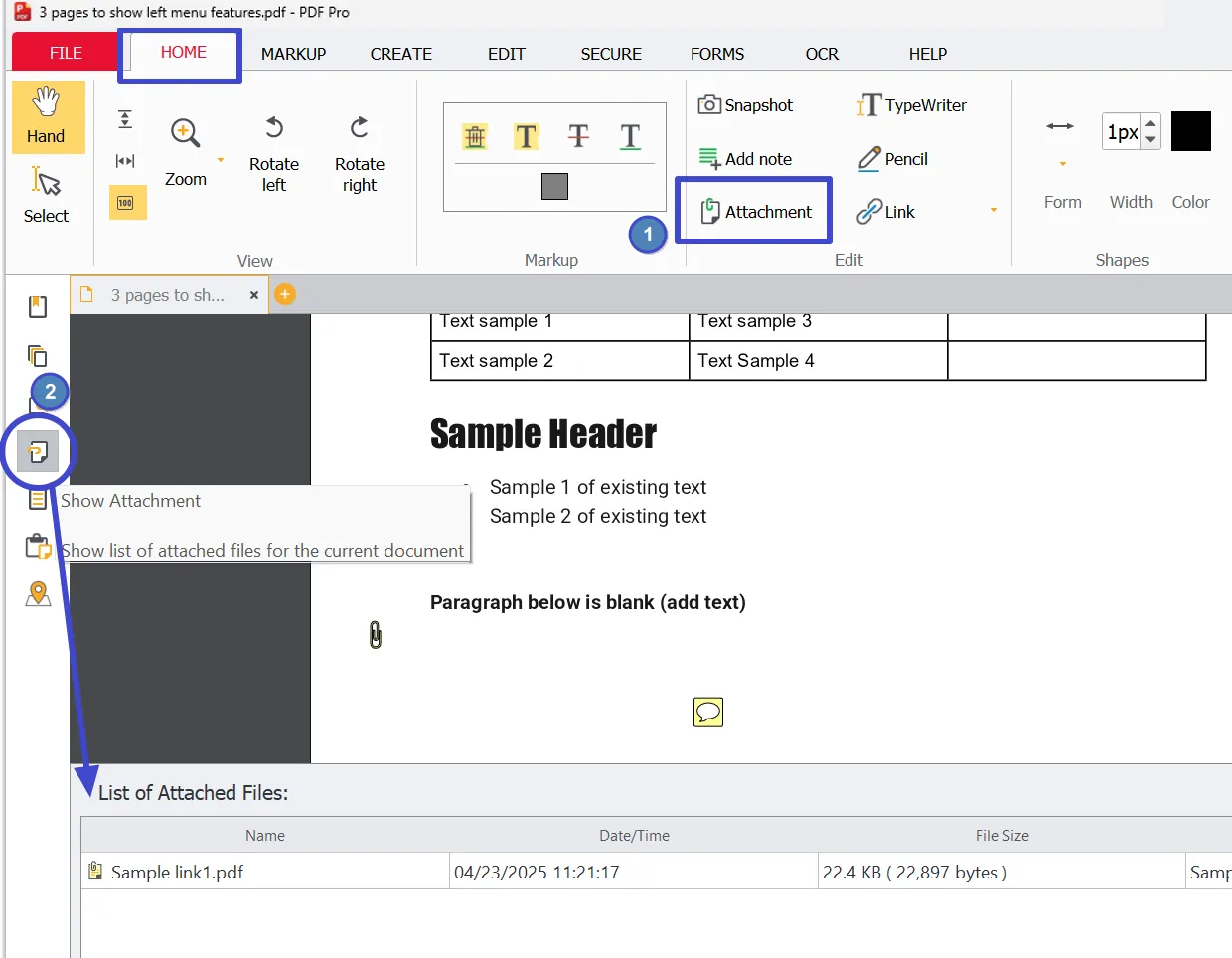This screenshot has width=1232, height=958.
Task: Open the clipboard paste sidebar icon
Action: pos(38,547)
